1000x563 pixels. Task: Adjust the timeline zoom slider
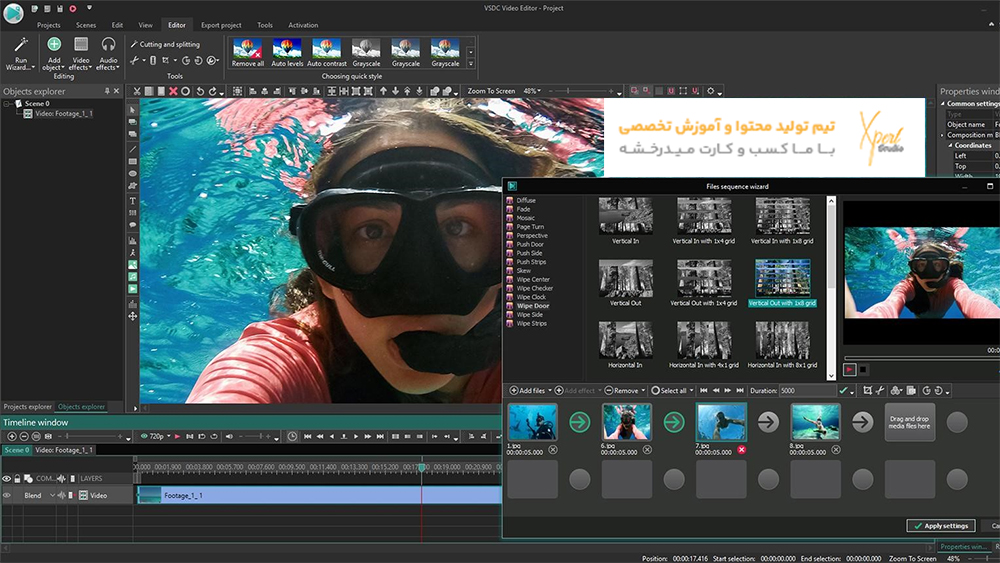click(x=89, y=437)
